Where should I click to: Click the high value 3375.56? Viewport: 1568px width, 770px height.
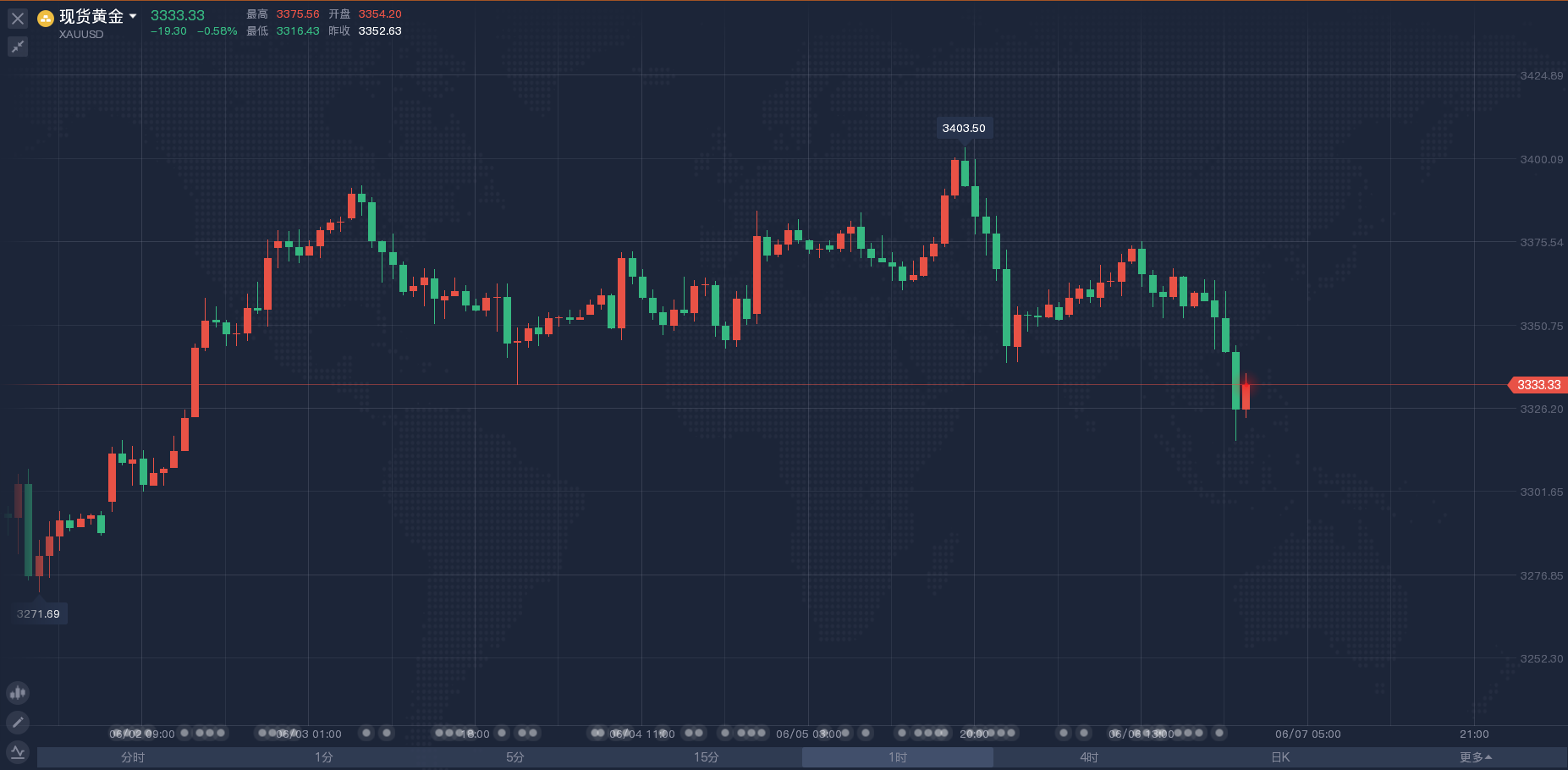[x=298, y=14]
